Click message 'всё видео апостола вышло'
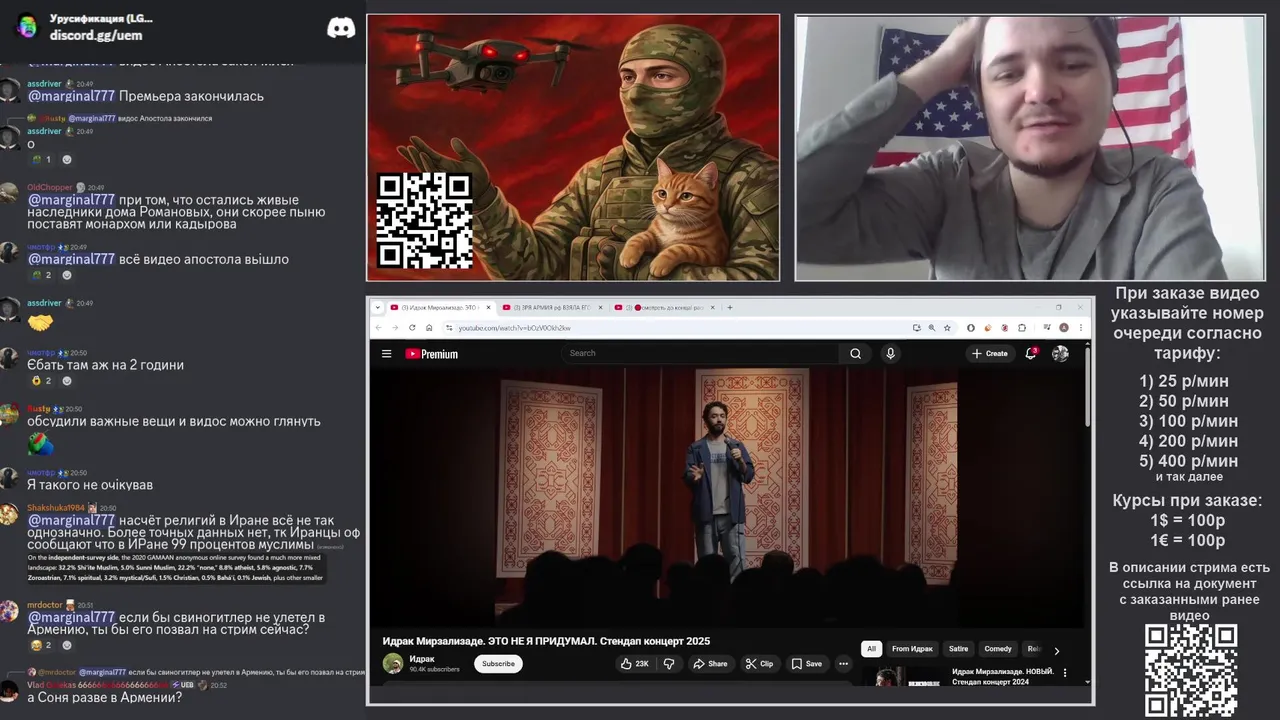 203,259
